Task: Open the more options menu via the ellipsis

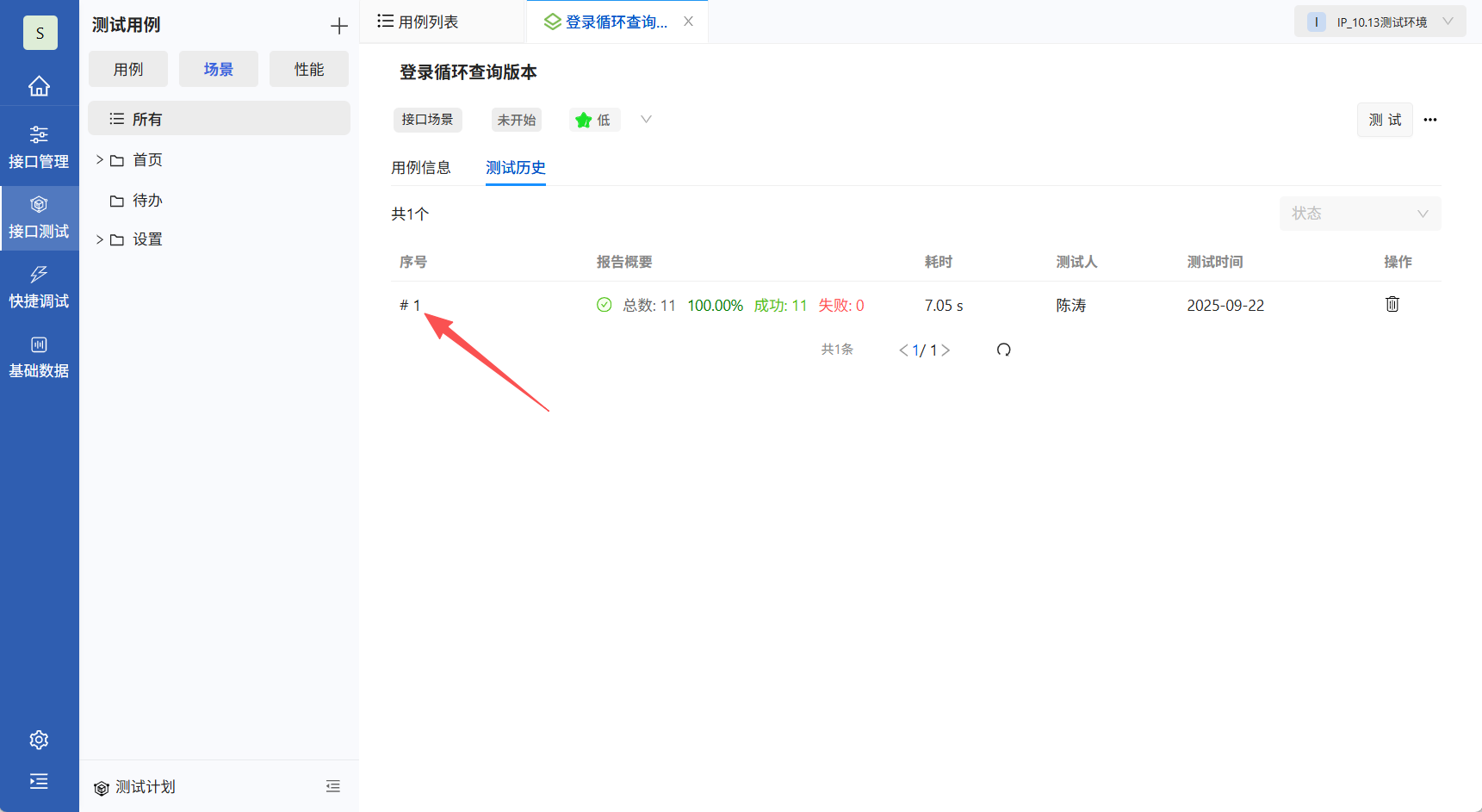Action: (1430, 120)
